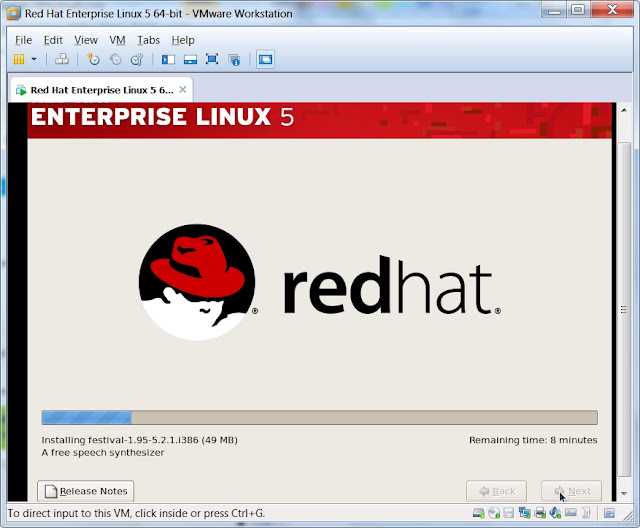Click the Back button in installer
Viewport: 640px width, 528px height.
pos(496,491)
